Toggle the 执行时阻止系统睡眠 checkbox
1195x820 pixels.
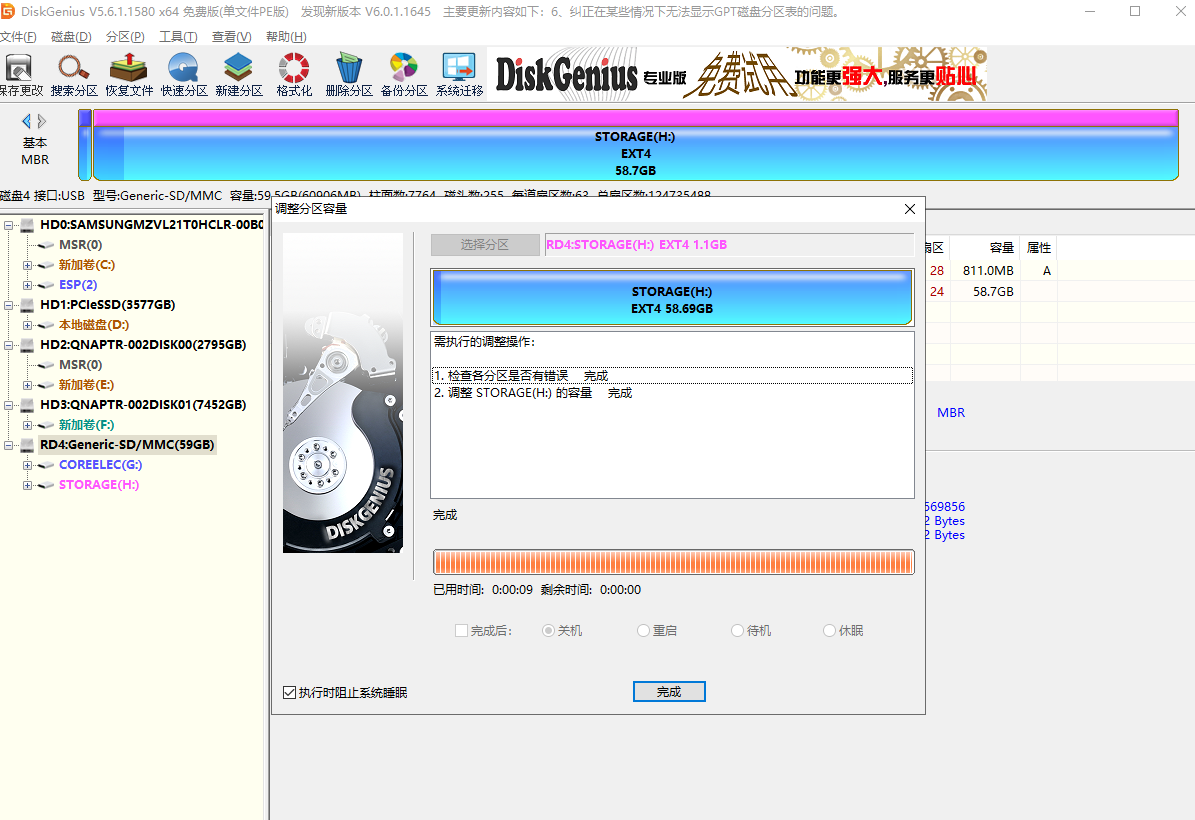[x=290, y=692]
